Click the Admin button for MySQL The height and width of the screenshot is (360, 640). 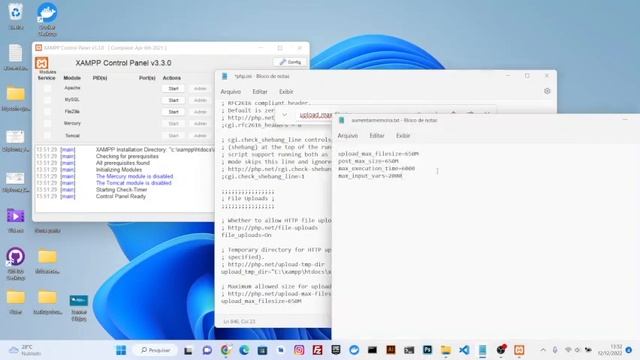[x=200, y=100]
